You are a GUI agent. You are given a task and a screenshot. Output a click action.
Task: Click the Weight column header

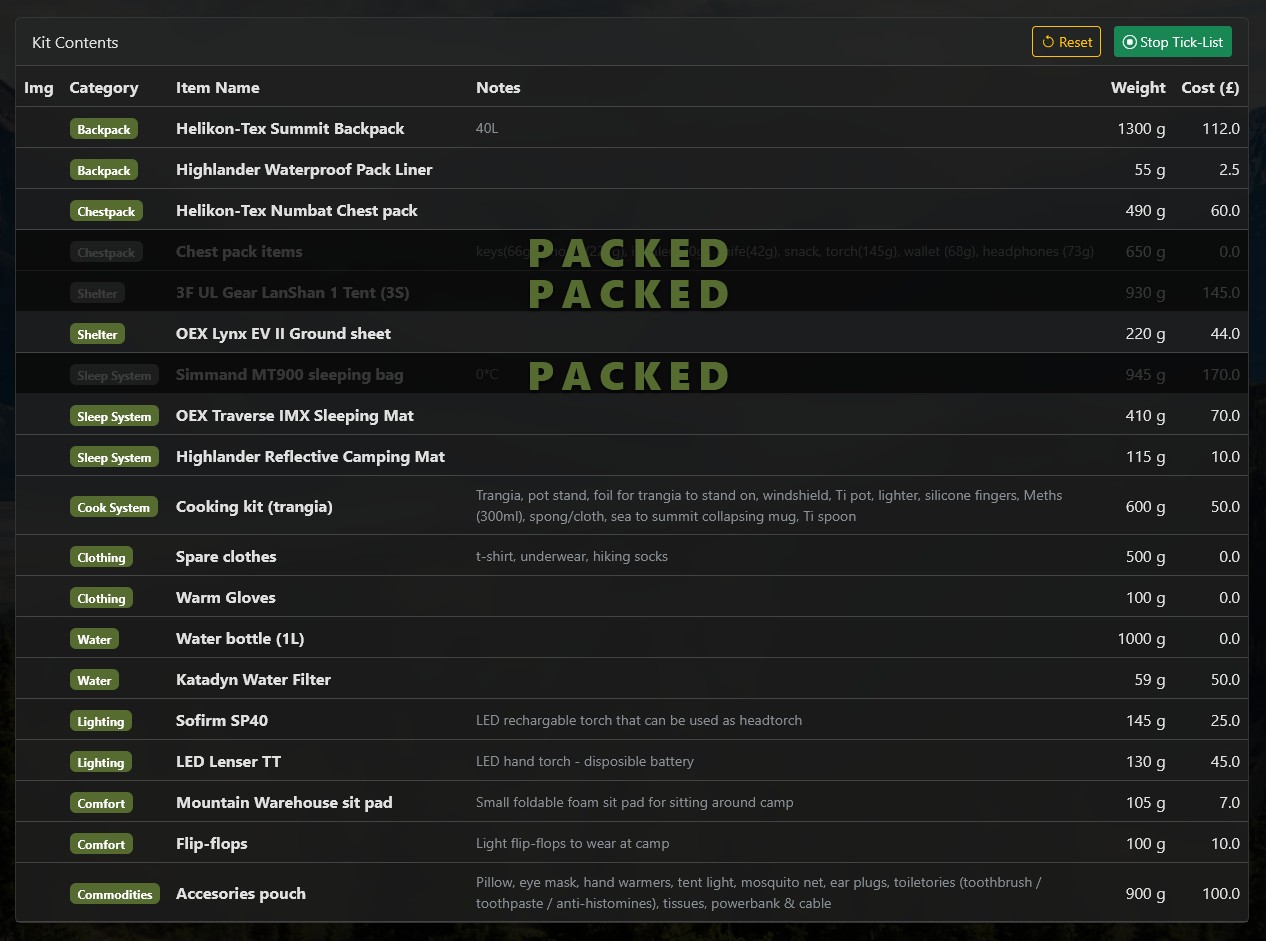(x=1138, y=88)
